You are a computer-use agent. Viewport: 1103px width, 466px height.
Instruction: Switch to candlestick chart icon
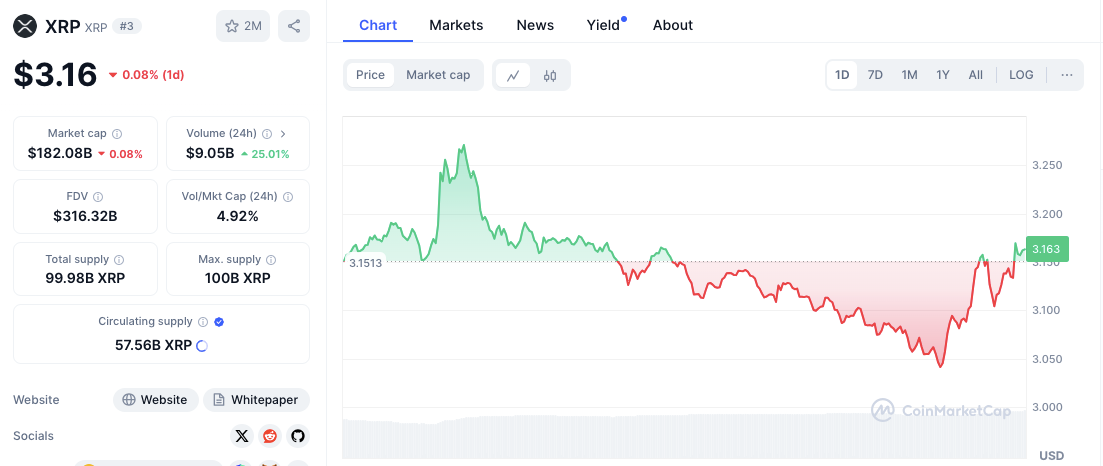(550, 75)
